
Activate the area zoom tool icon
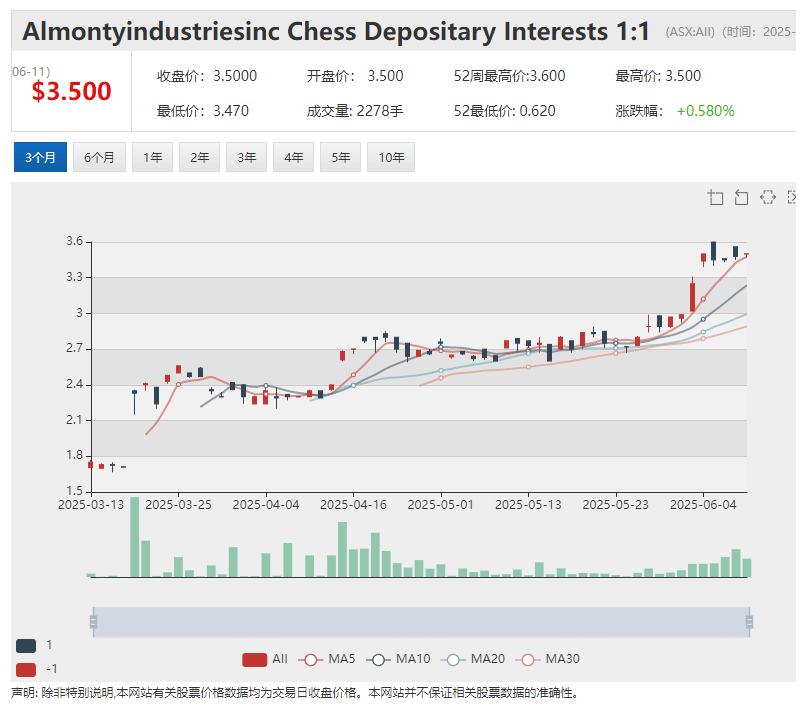(x=715, y=197)
